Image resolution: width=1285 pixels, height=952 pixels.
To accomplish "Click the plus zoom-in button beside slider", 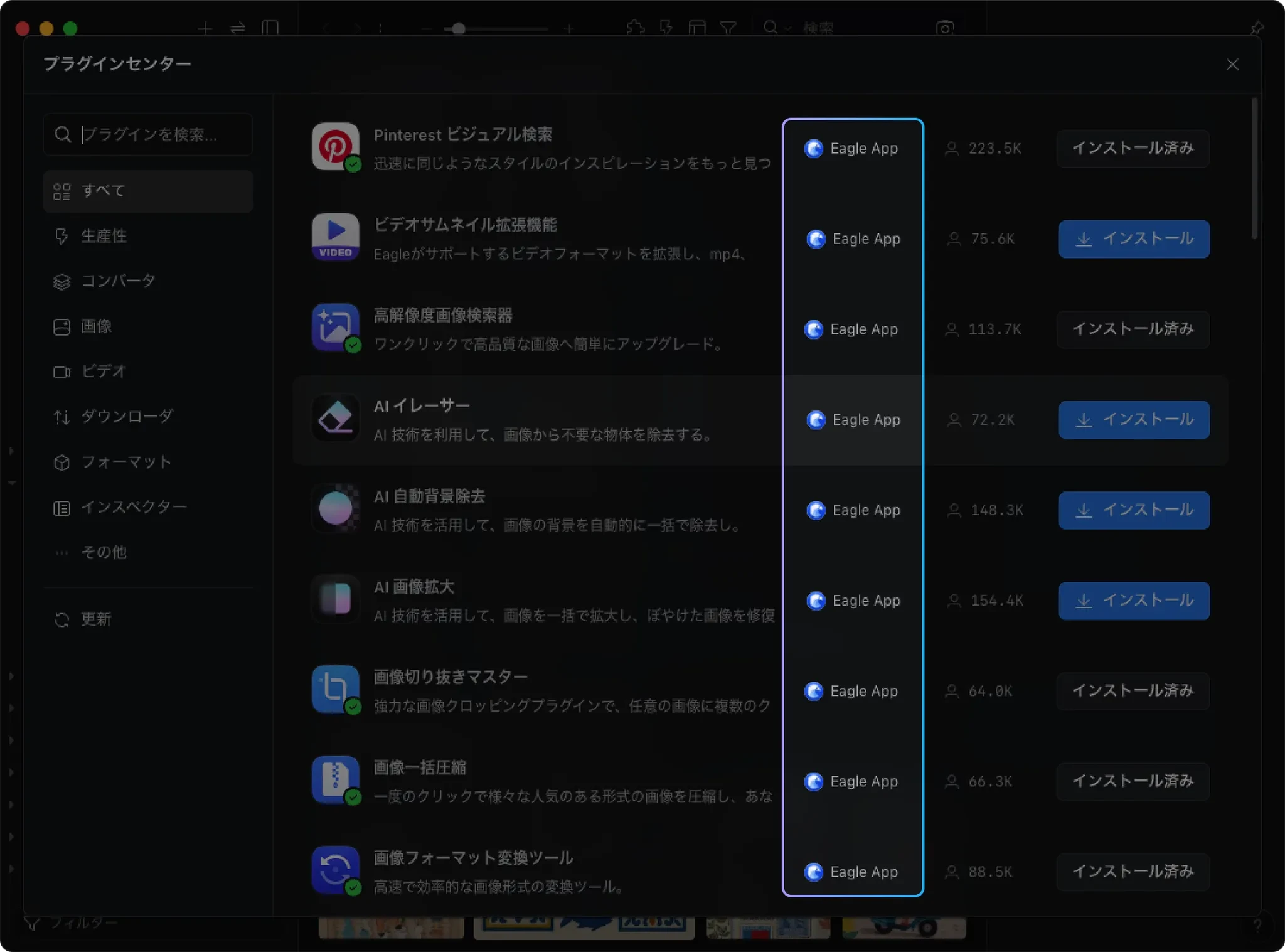I will 569,29.
